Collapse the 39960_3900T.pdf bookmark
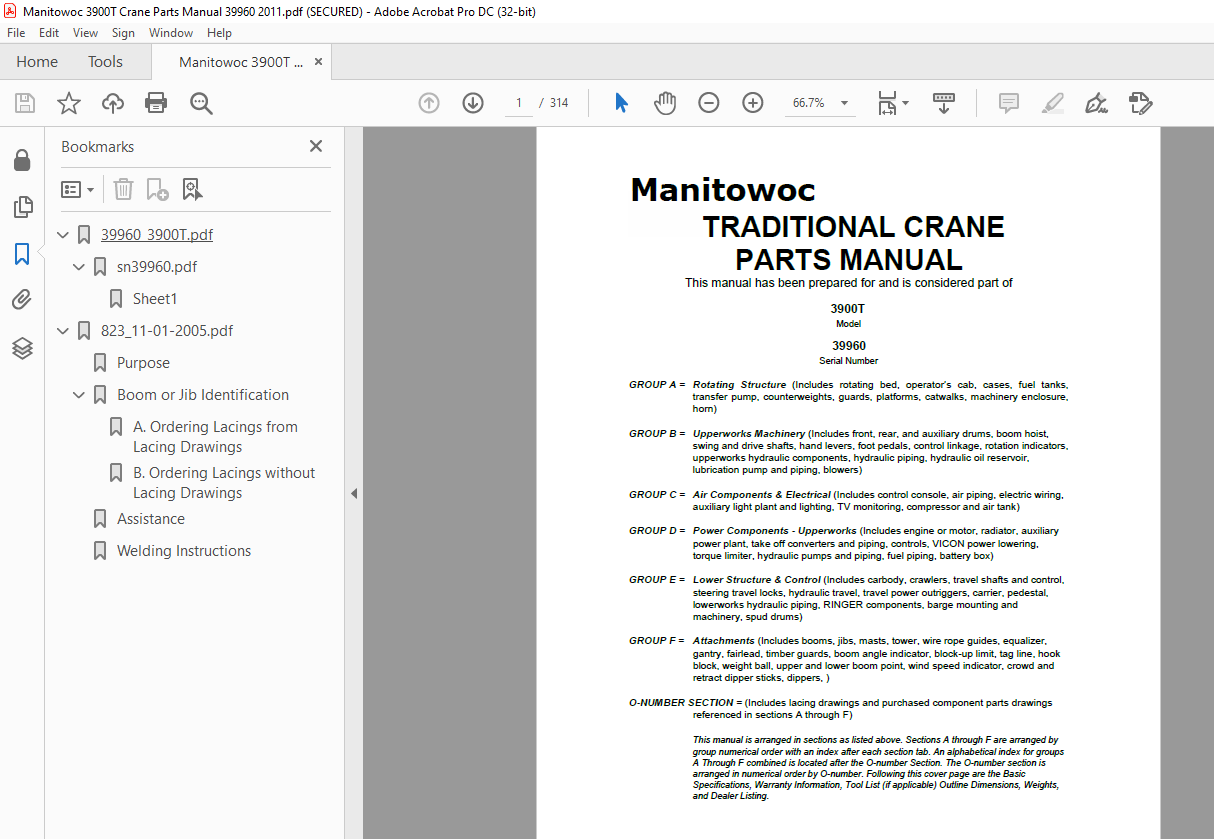1214x839 pixels. (x=63, y=235)
